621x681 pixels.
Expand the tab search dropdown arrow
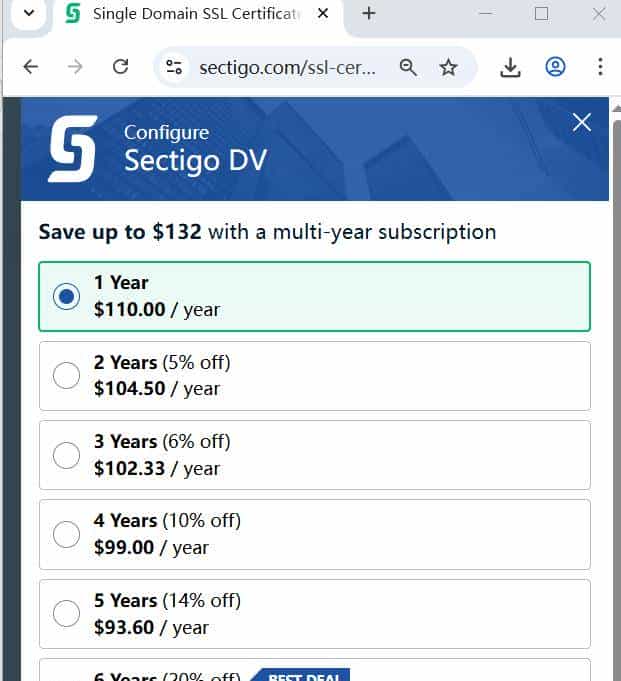coord(27,14)
